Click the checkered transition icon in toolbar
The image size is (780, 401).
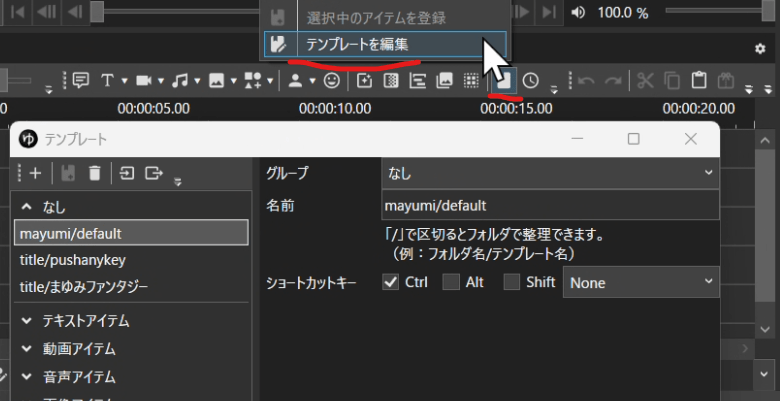click(391, 80)
